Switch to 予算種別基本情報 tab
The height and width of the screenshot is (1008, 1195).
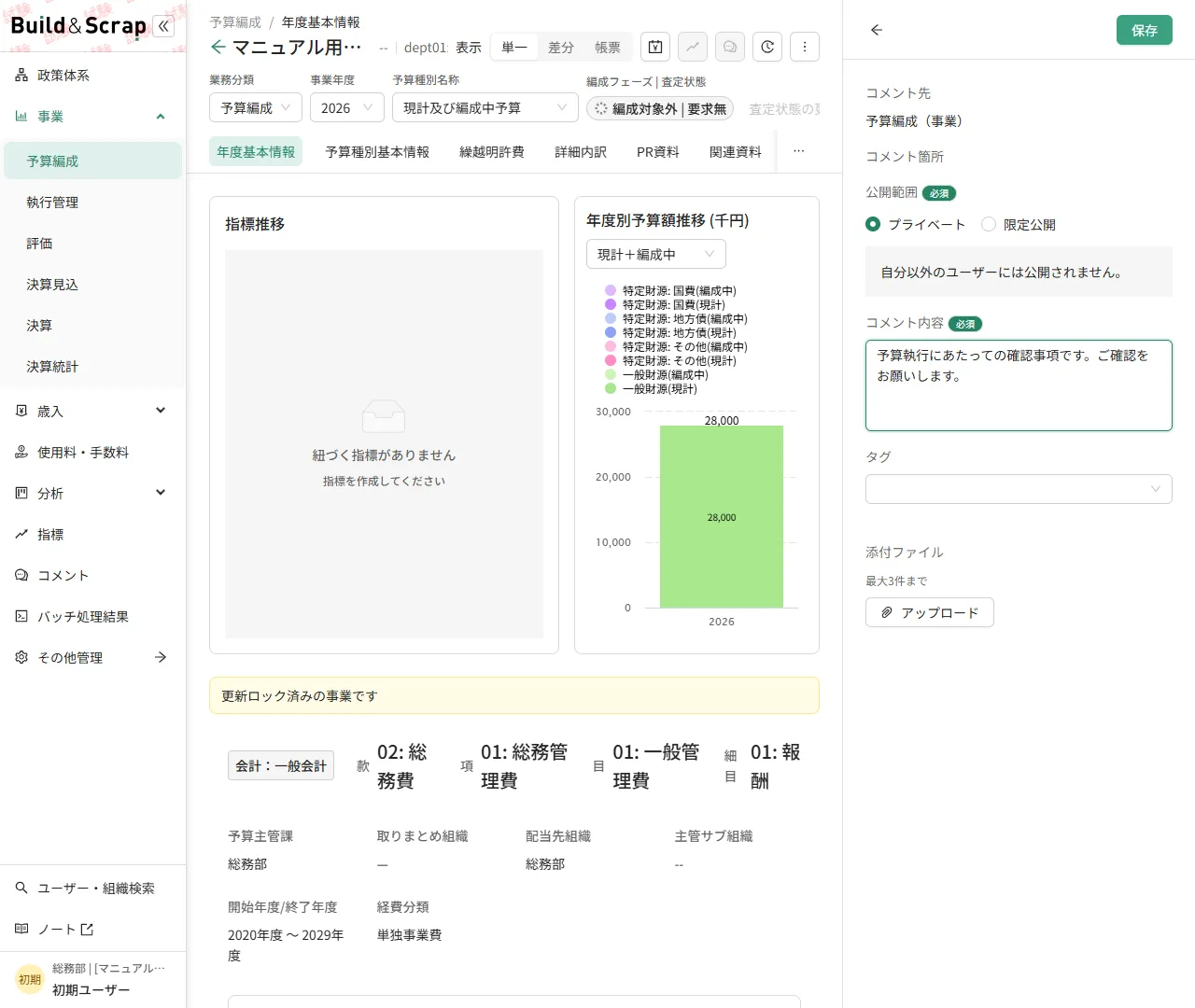tap(377, 151)
